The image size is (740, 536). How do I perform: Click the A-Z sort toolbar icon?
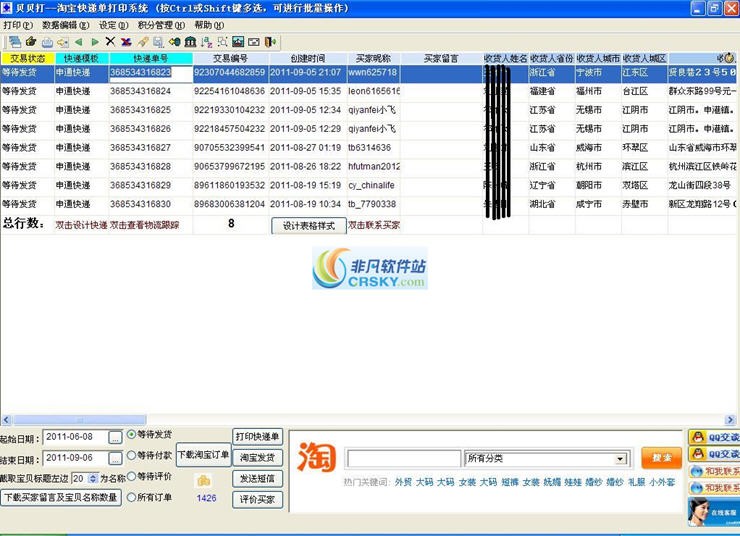[206, 42]
